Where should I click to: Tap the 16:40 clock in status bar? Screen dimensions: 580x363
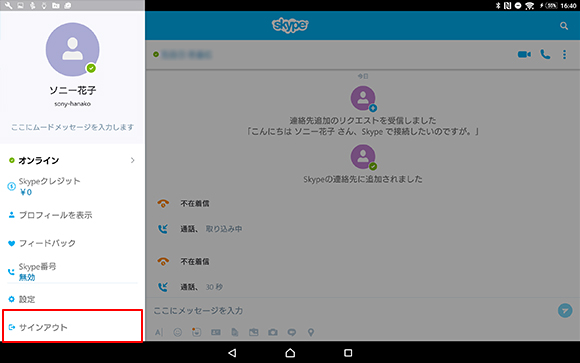568,6
